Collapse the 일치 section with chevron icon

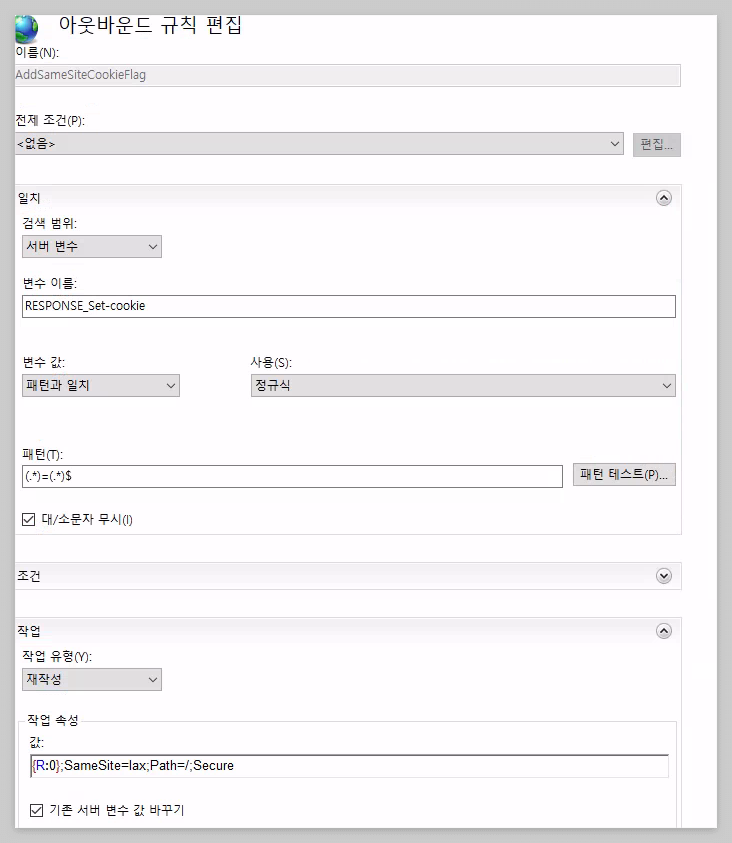pos(664,198)
